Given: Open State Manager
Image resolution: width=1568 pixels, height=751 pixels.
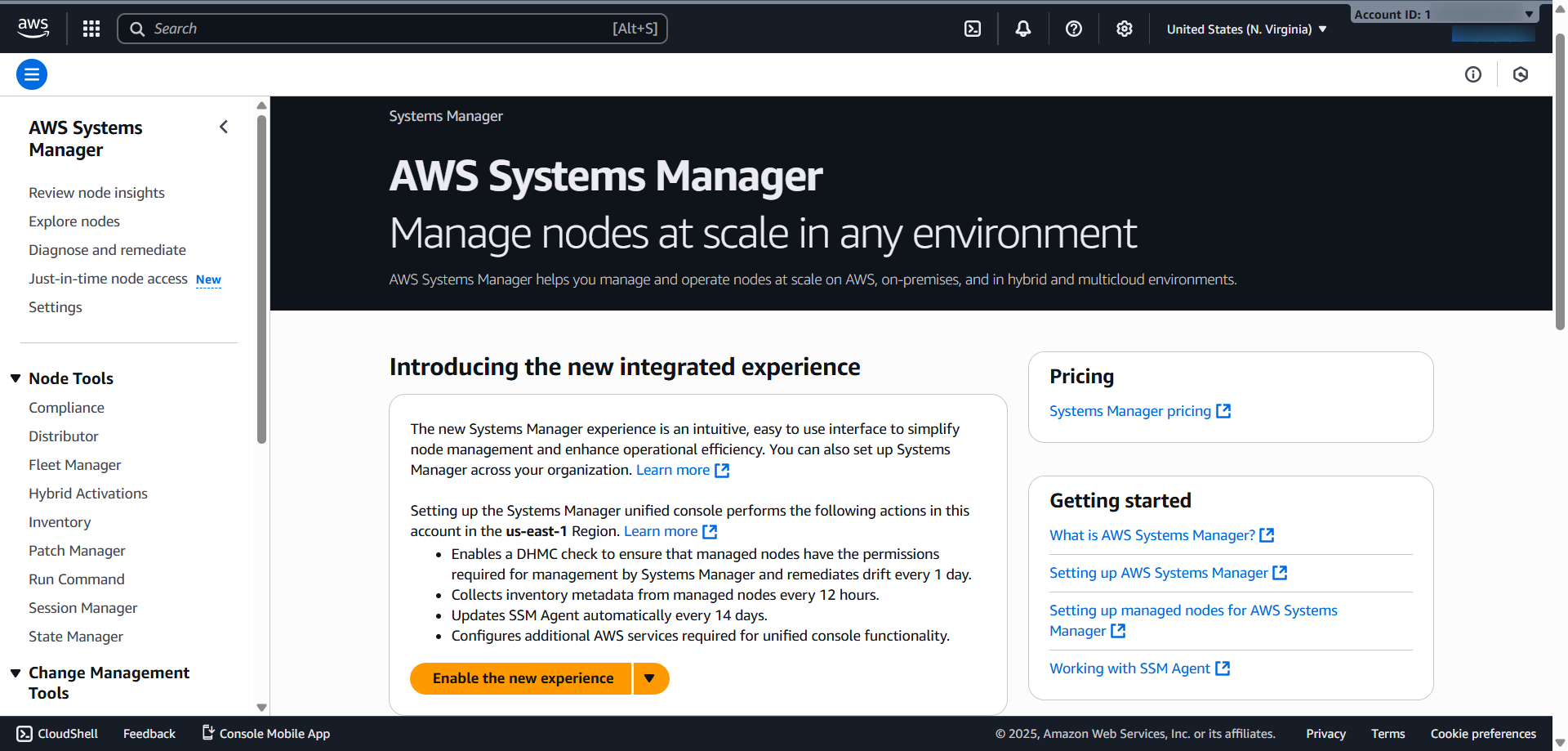Looking at the screenshot, I should [76, 637].
